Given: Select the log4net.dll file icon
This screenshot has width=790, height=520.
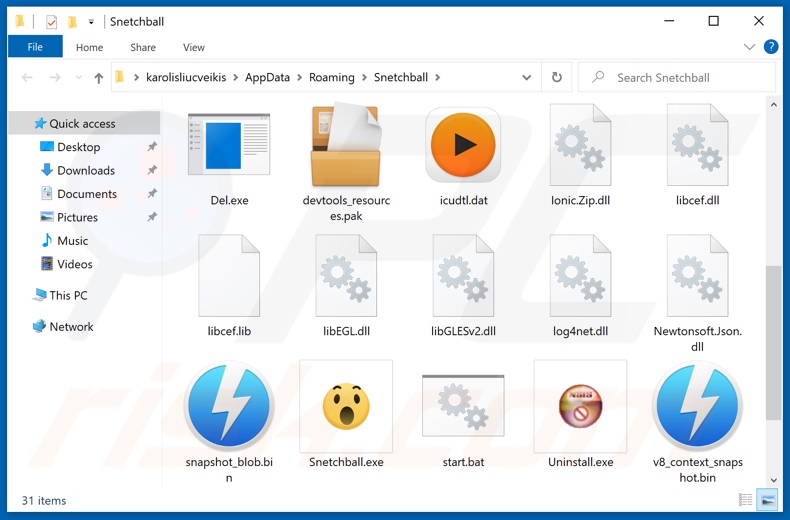Looking at the screenshot, I should (580, 276).
